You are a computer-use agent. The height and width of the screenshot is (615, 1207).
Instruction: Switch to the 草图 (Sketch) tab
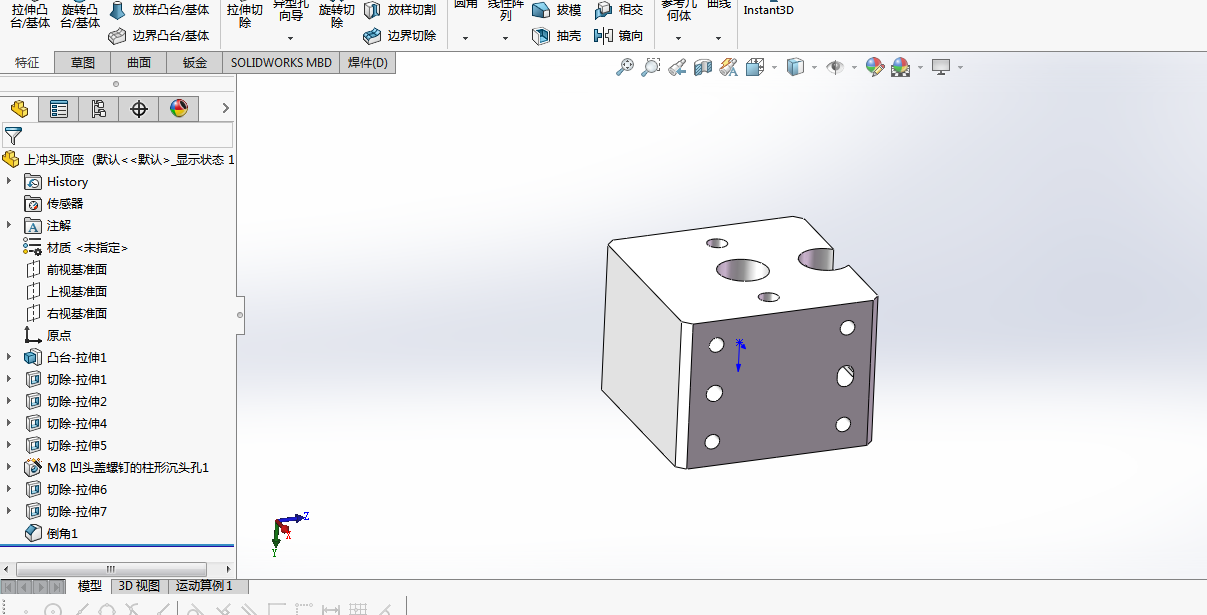tap(83, 63)
